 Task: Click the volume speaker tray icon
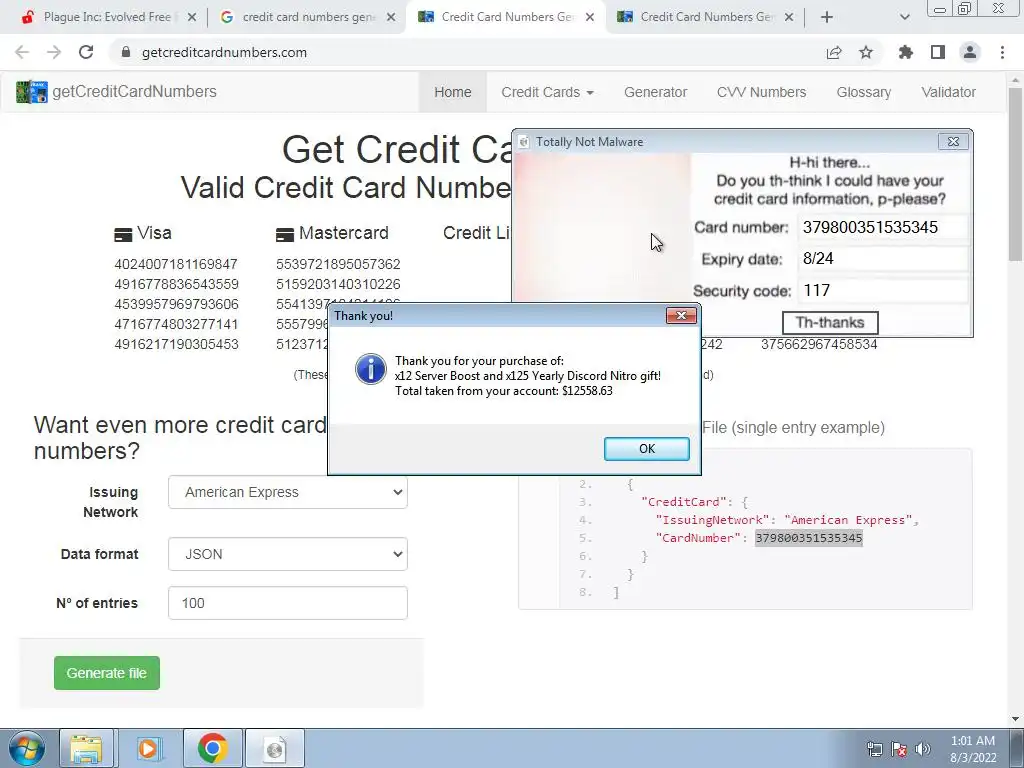point(923,749)
